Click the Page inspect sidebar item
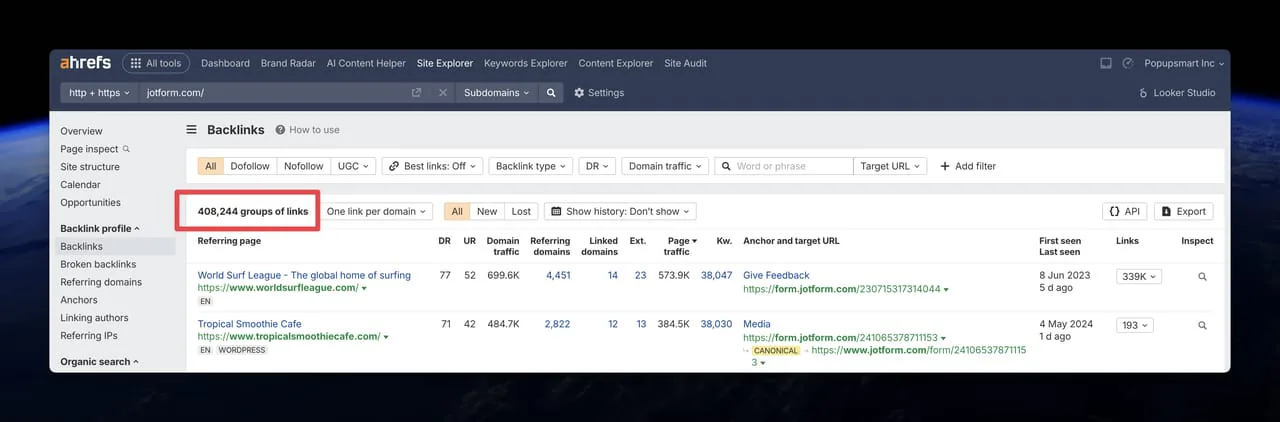 (95, 149)
